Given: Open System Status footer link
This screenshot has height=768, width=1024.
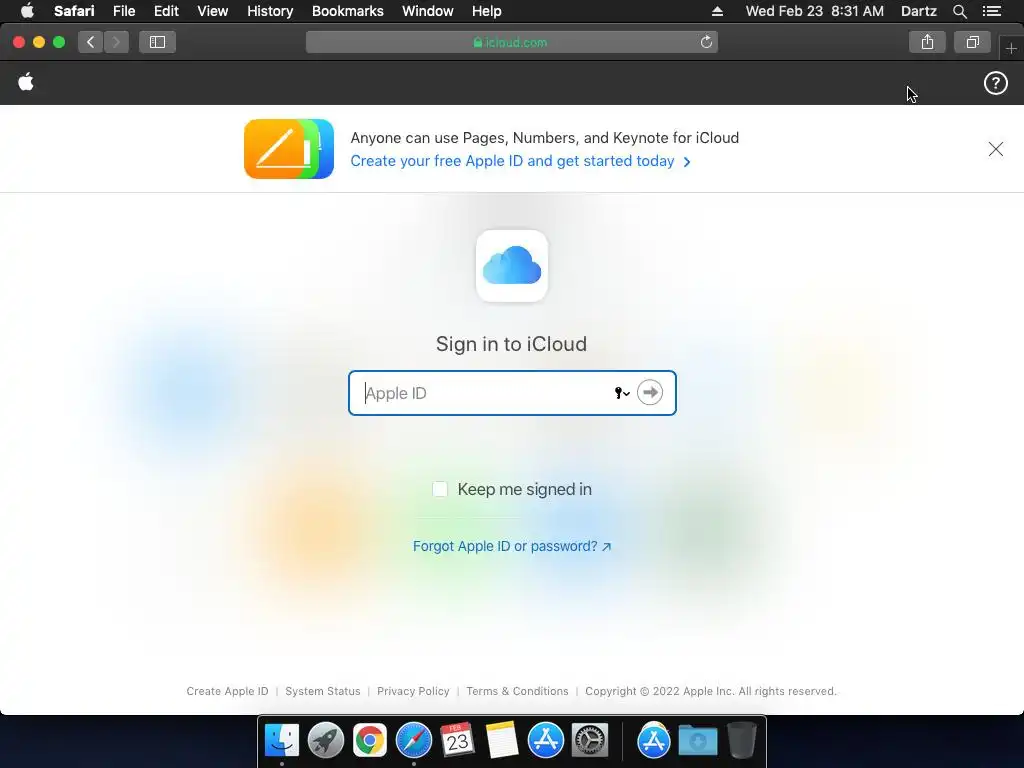Looking at the screenshot, I should click(x=323, y=691).
